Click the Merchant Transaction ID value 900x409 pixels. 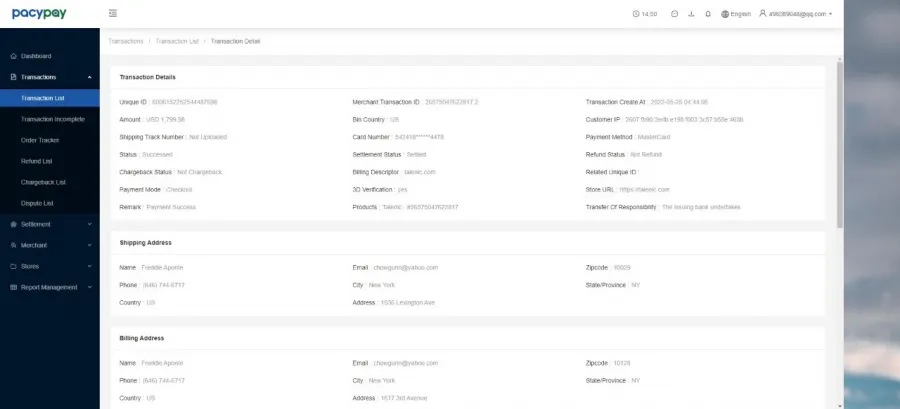click(451, 102)
